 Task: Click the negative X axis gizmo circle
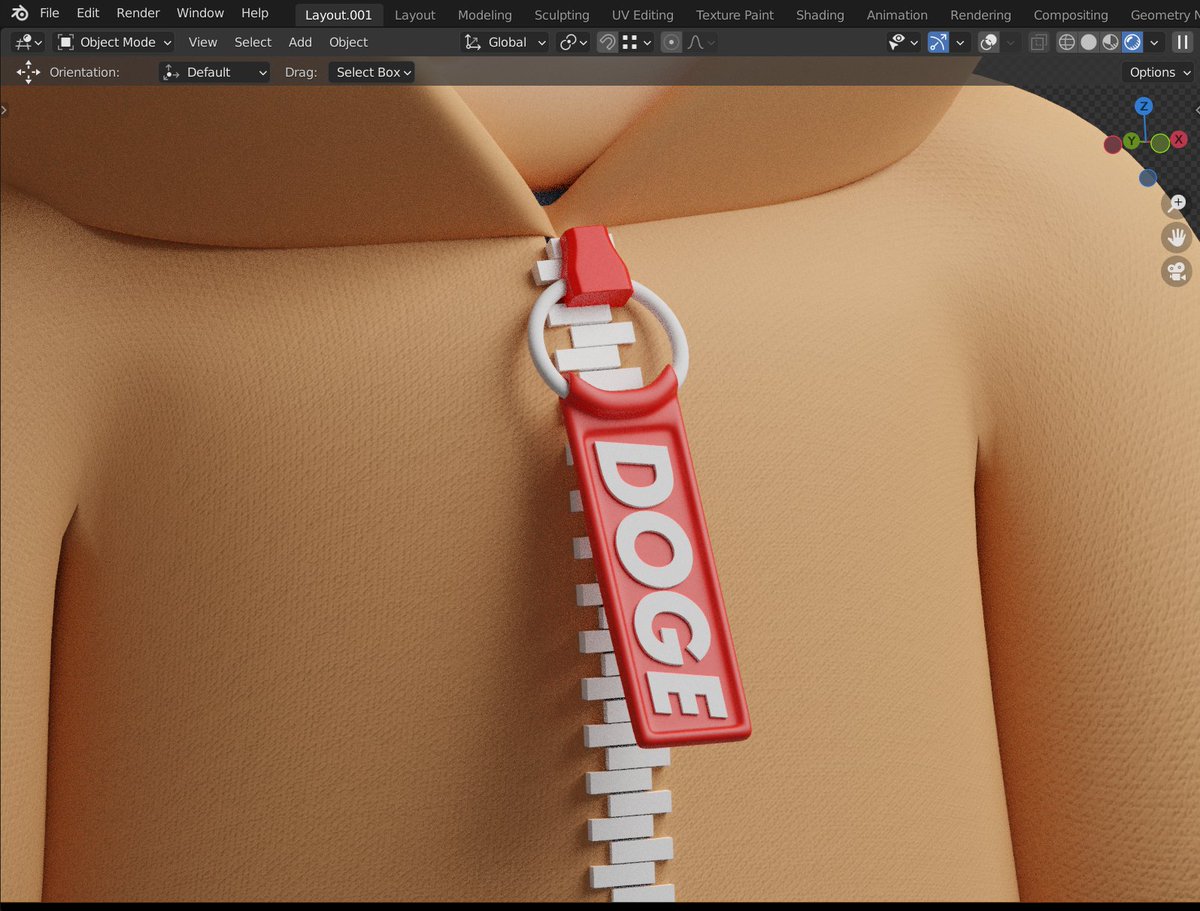(x=1112, y=145)
